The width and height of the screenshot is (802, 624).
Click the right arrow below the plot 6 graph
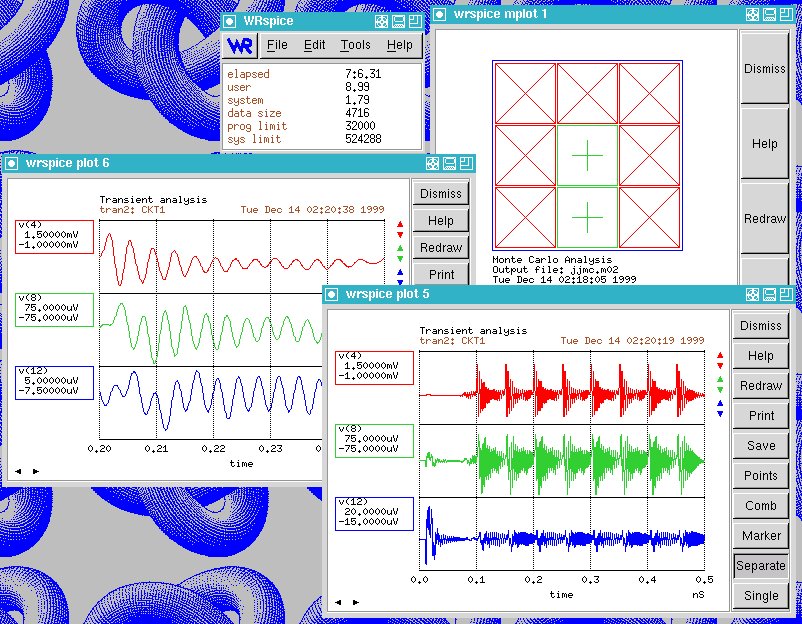[36, 471]
